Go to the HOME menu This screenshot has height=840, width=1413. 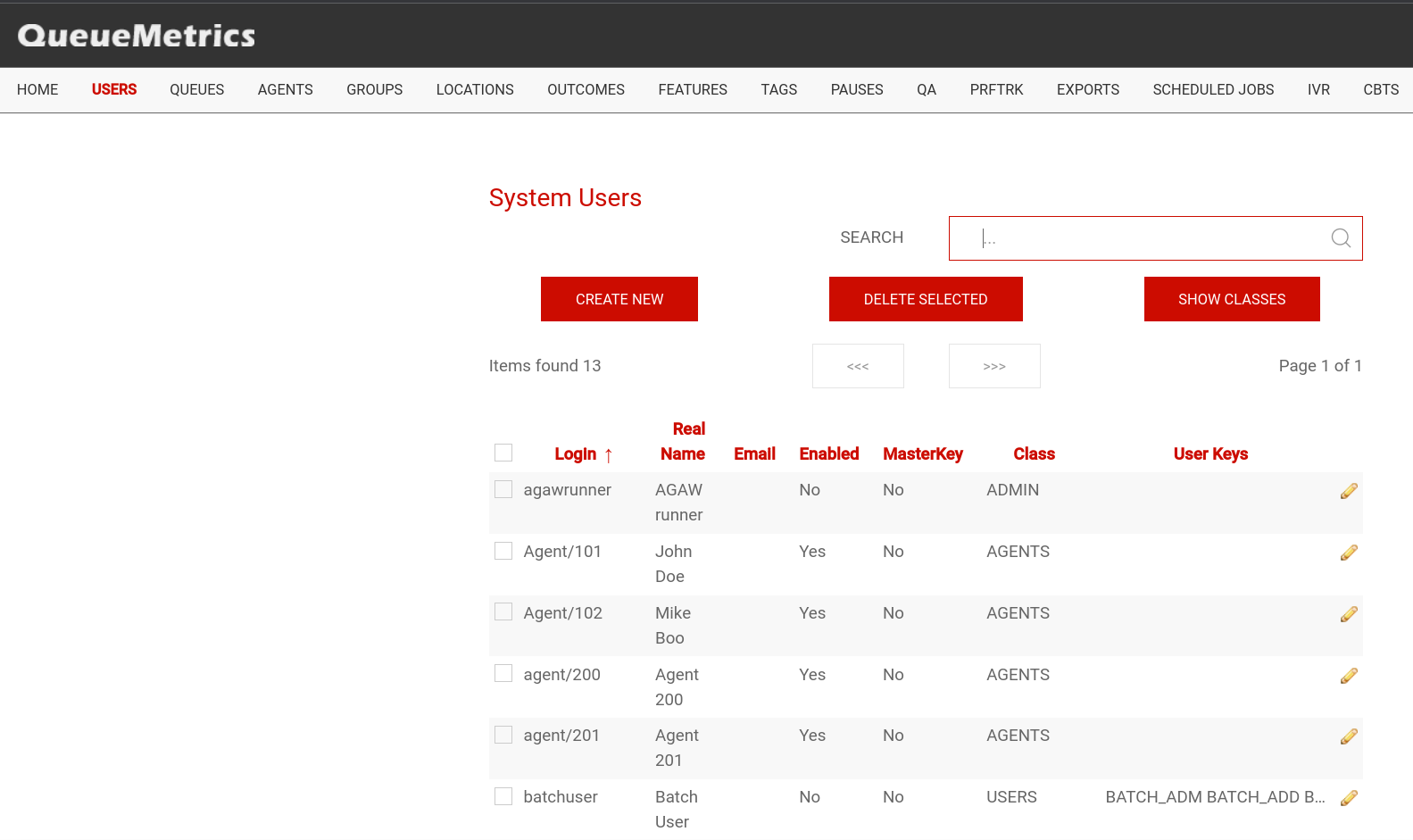(37, 89)
